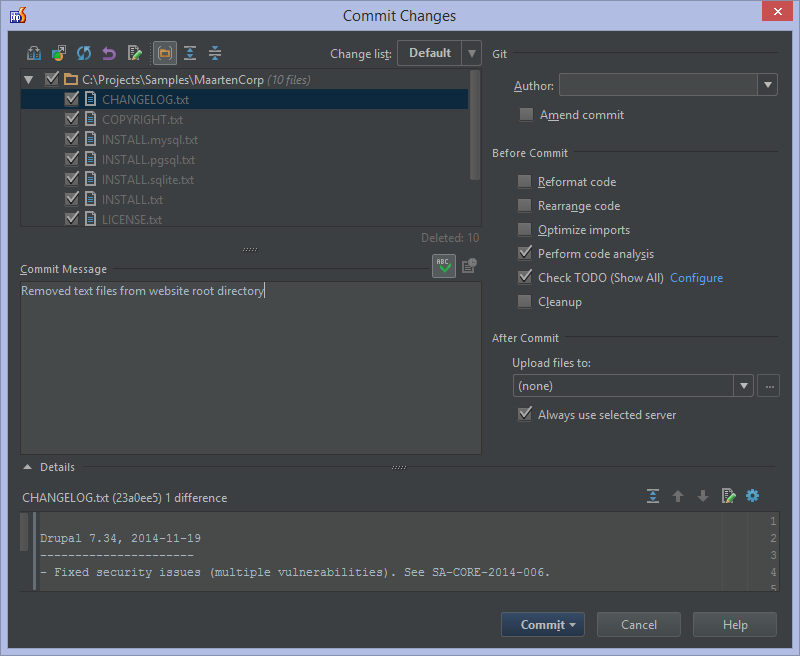Open the diff settings gear icon
Image resolution: width=800 pixels, height=656 pixels.
click(x=752, y=495)
